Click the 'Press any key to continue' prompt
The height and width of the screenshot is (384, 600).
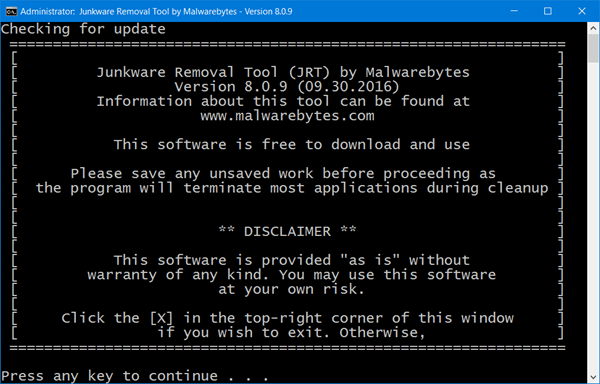pyautogui.click(x=135, y=376)
